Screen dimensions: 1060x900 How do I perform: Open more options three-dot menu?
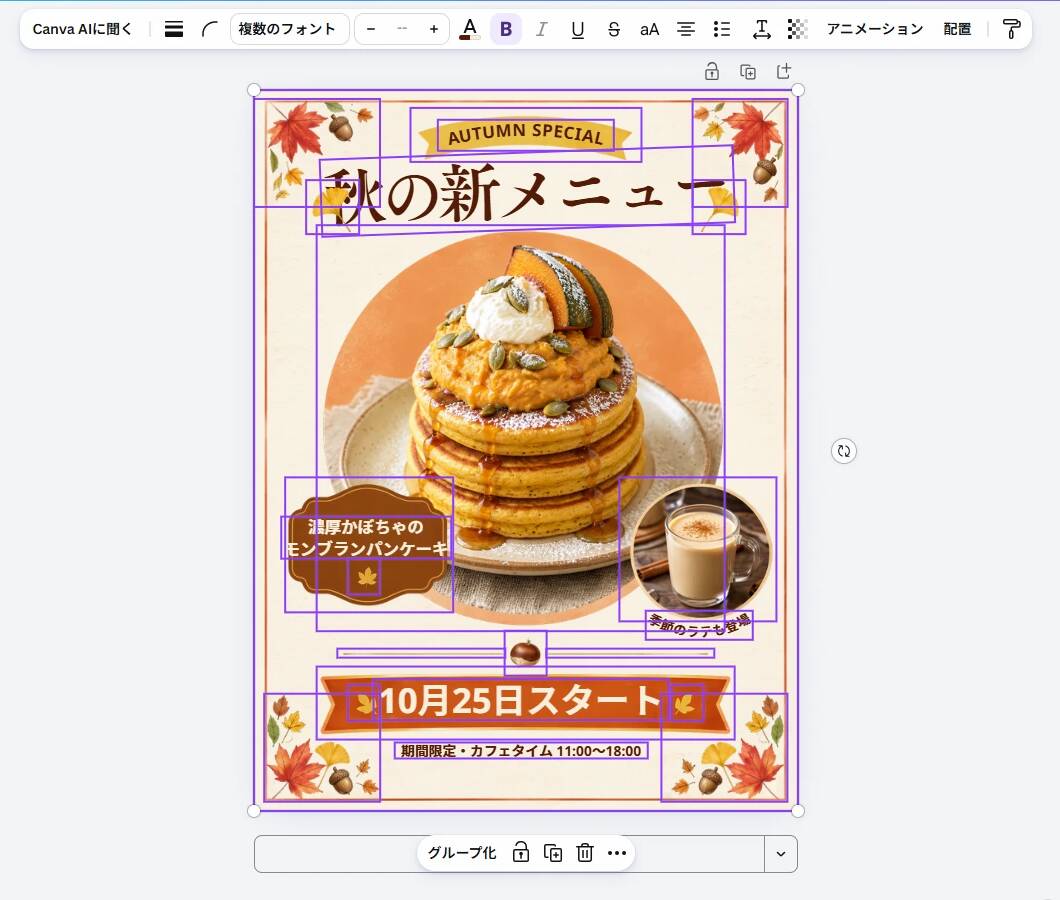(x=617, y=853)
